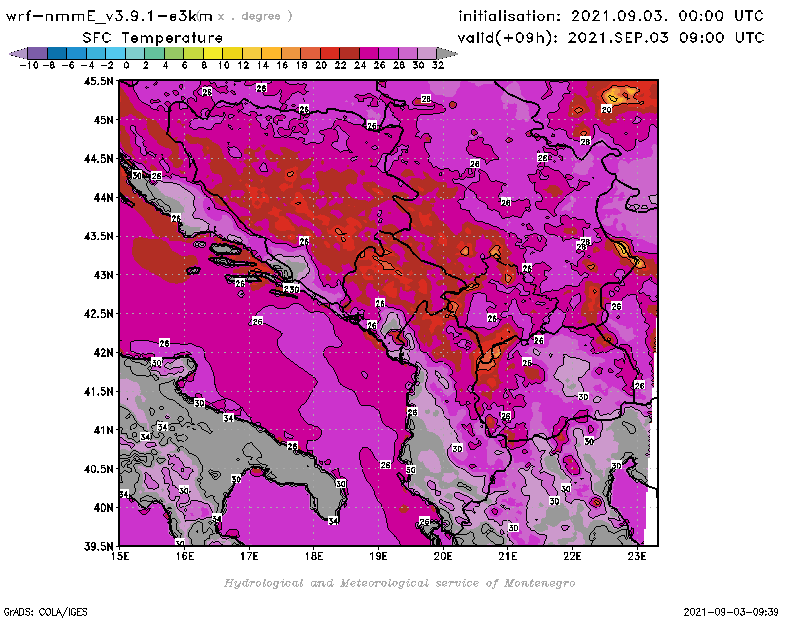Click the '43.5N' latitude axis label
The height and width of the screenshot is (618, 800).
coord(98,236)
